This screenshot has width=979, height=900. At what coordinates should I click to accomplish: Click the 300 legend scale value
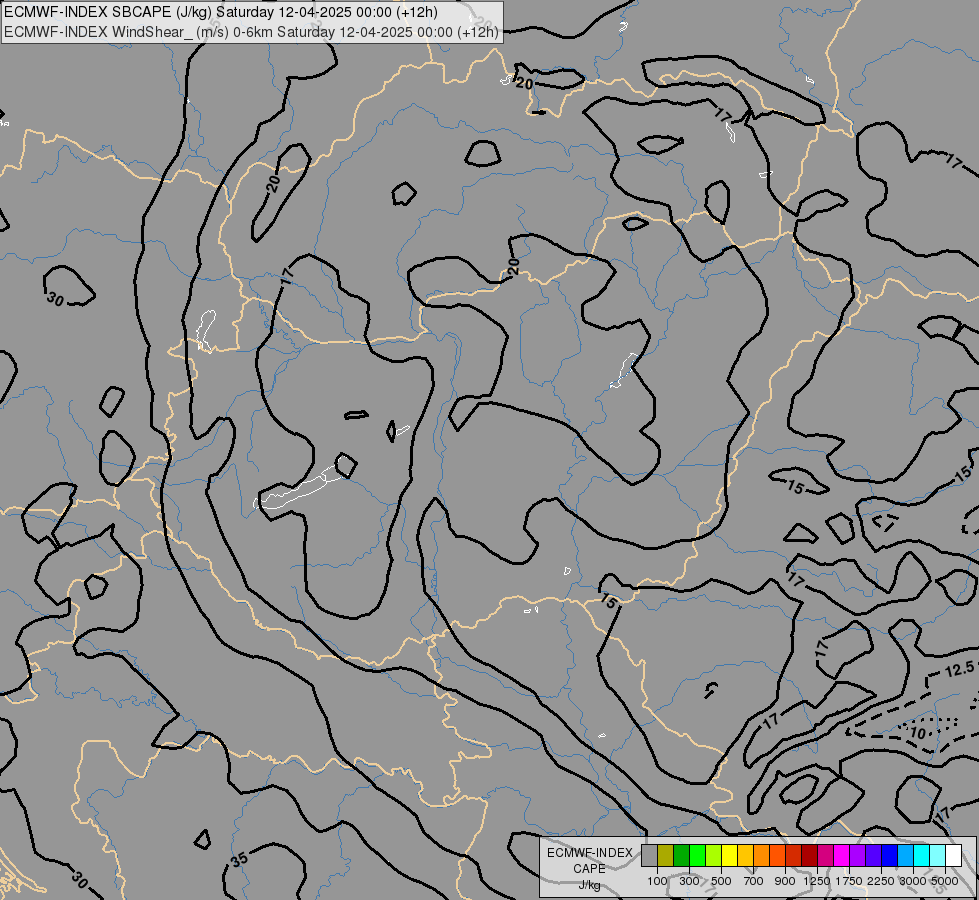point(689,881)
